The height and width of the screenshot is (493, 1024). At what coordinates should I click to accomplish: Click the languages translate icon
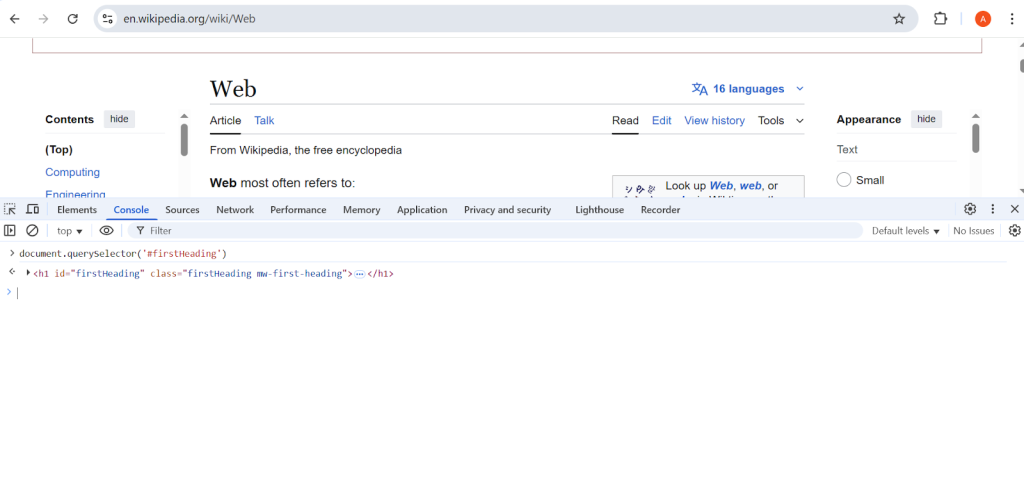click(x=699, y=89)
